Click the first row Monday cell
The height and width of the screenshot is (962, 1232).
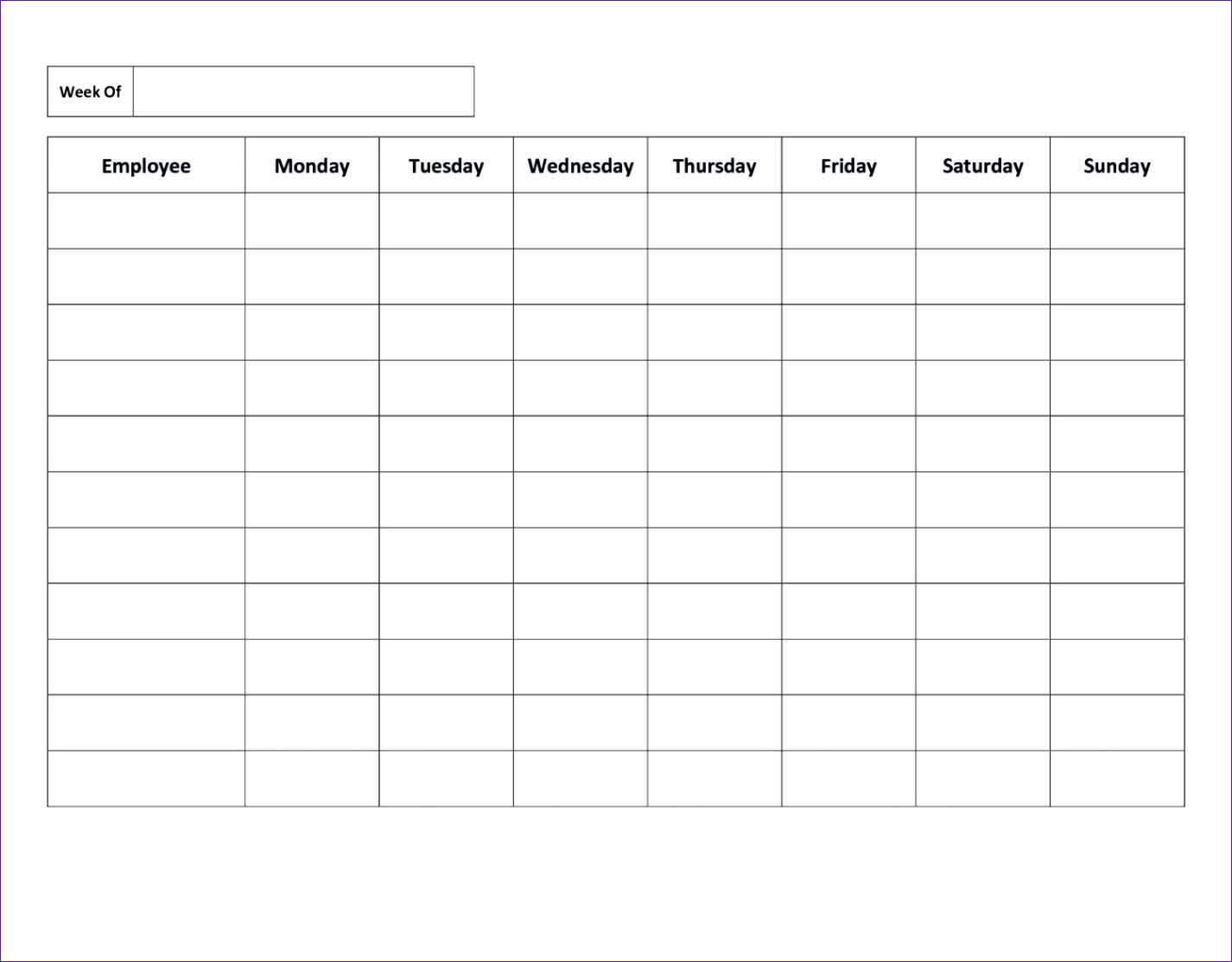[312, 220]
